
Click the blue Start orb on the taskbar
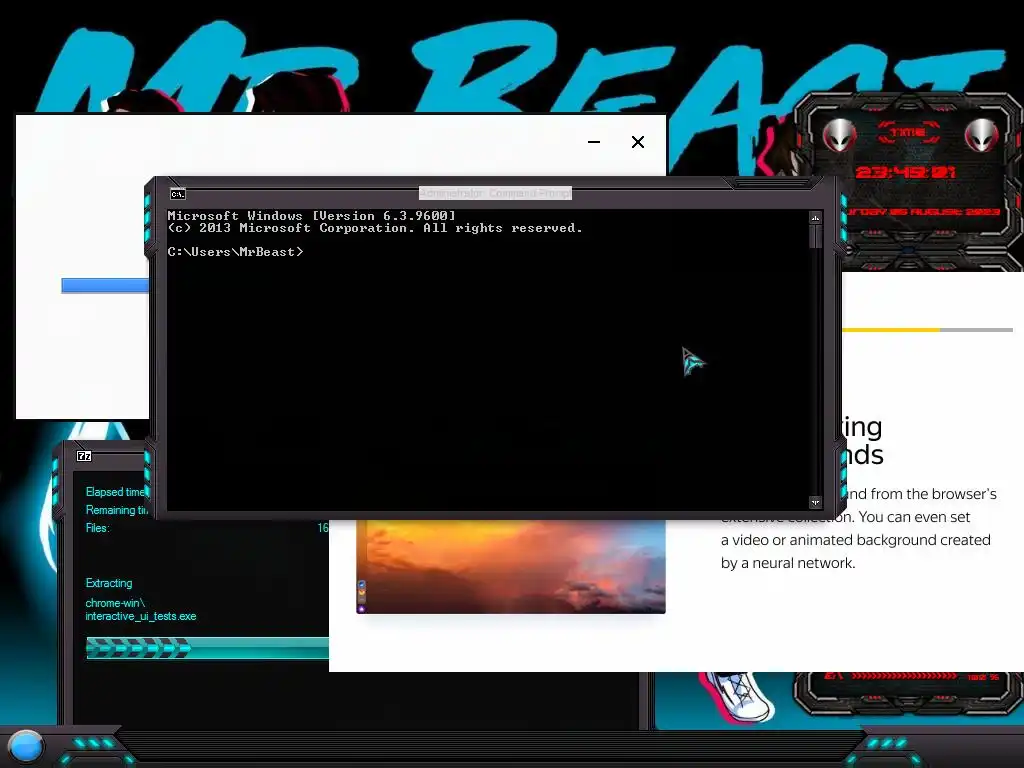pyautogui.click(x=25, y=747)
